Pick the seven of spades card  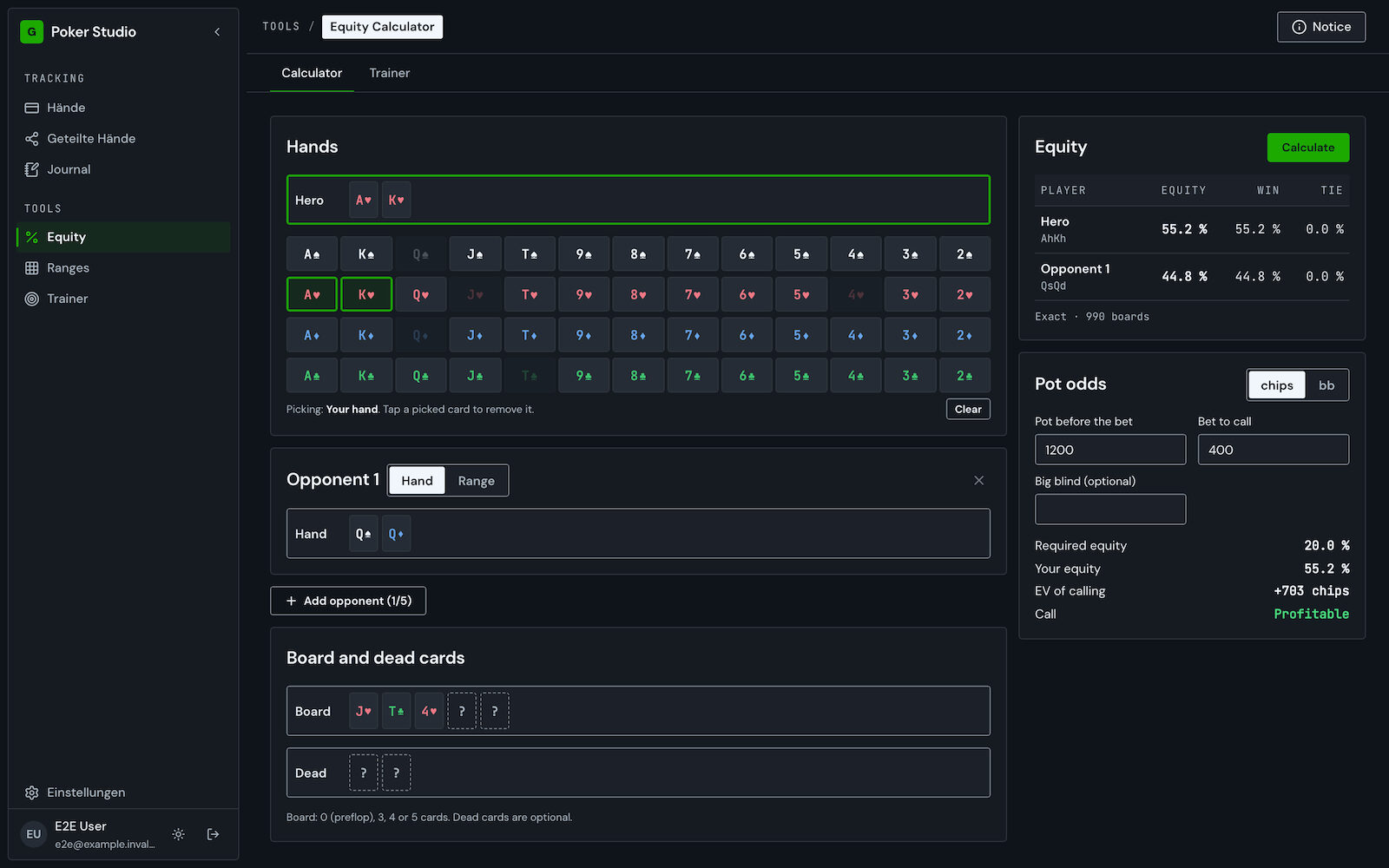(x=693, y=254)
